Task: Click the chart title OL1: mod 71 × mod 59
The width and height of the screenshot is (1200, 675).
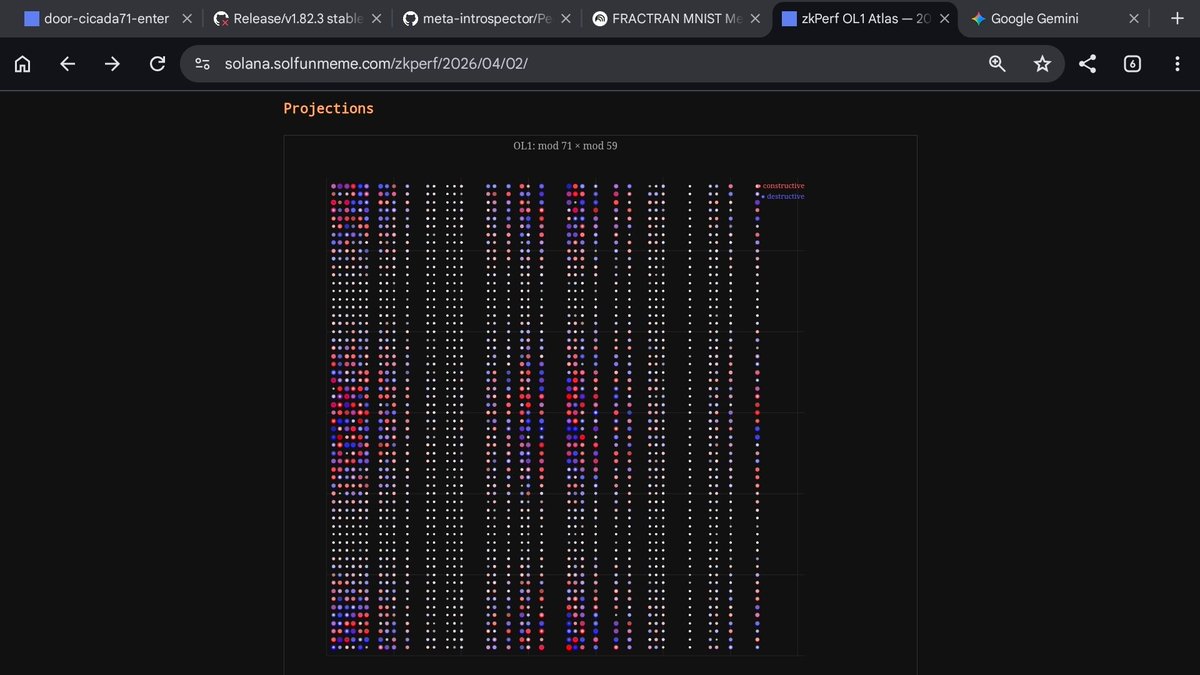Action: [x=565, y=146]
